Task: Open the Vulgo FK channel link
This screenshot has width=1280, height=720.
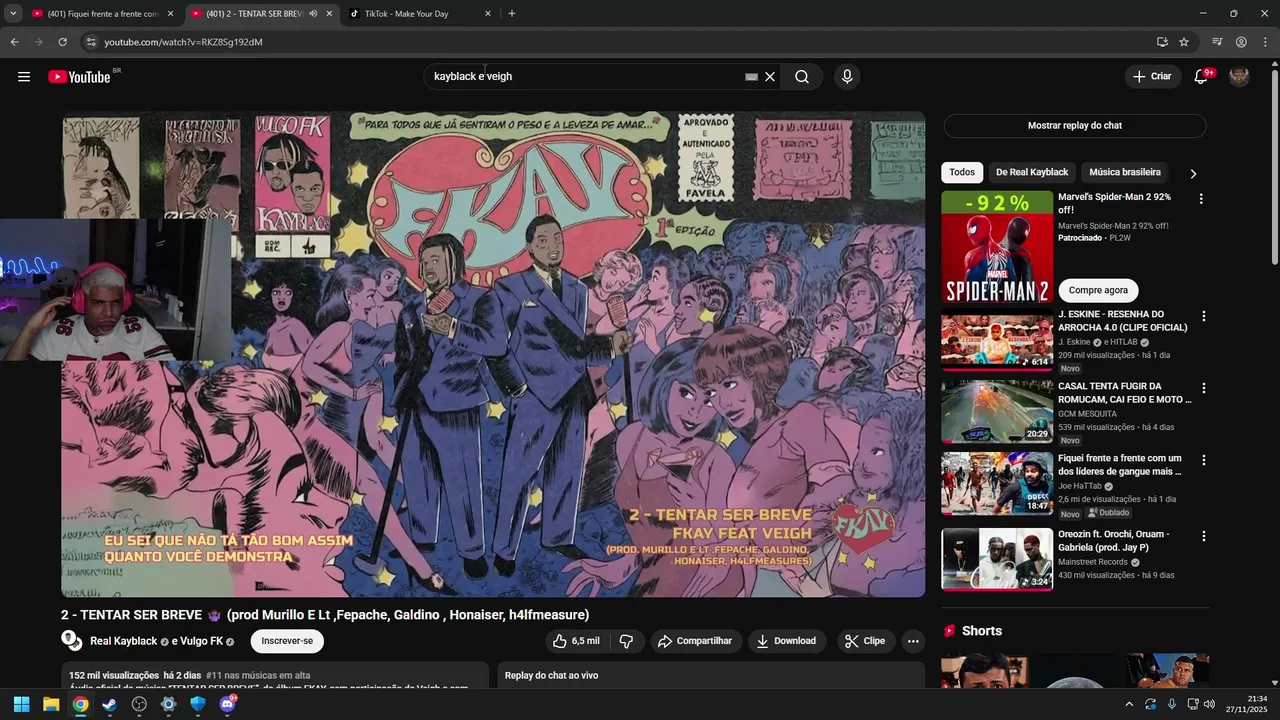Action: (x=203, y=641)
